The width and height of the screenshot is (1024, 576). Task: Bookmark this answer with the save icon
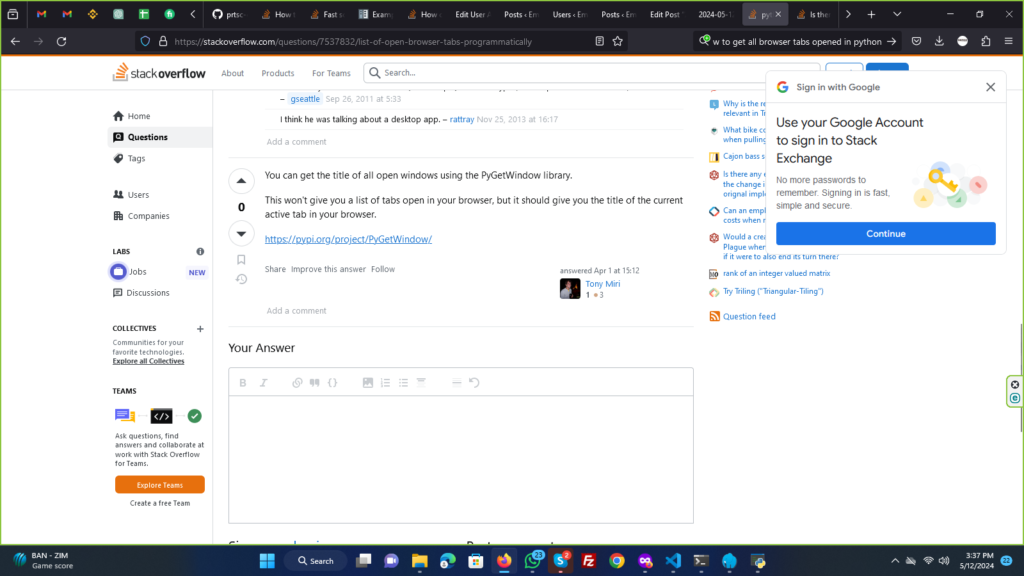click(x=241, y=259)
